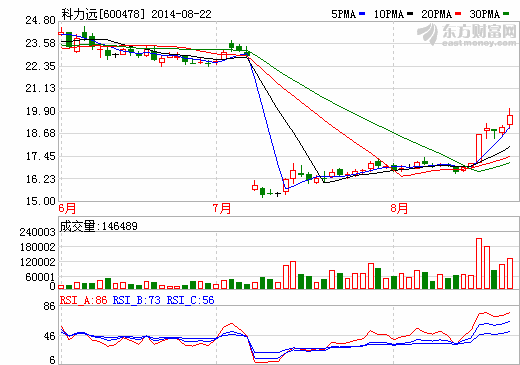Click the 18.68 price axis label

pos(40,133)
